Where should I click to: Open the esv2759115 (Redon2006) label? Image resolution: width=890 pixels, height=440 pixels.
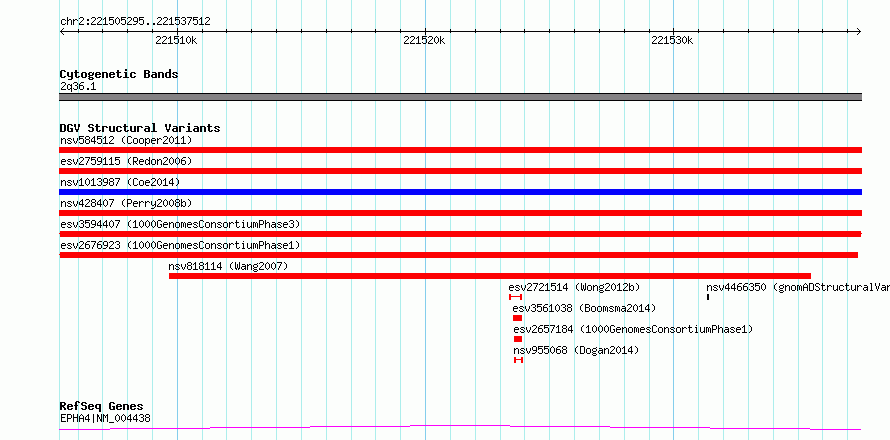126,161
